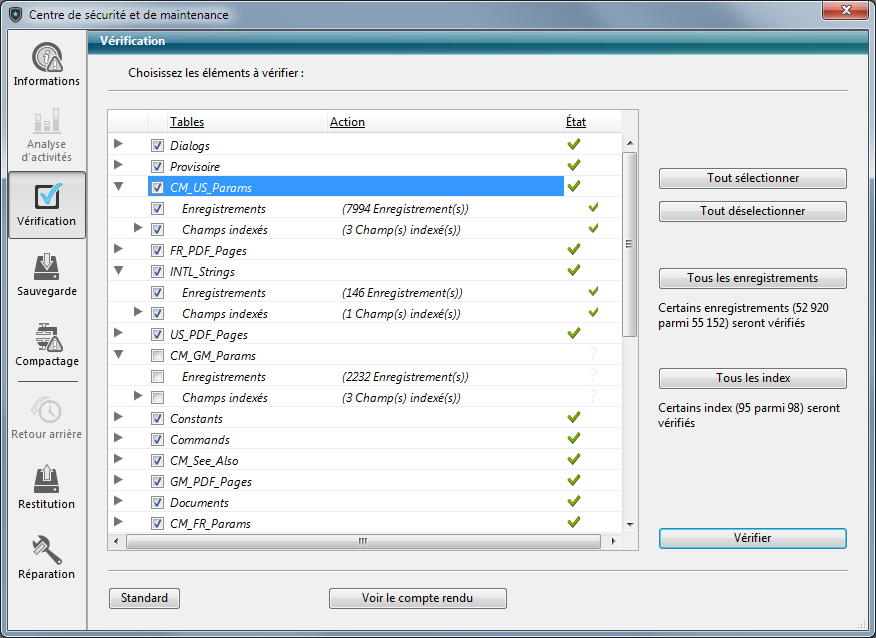
Task: Click green status check for Provisoire
Action: click(x=574, y=165)
